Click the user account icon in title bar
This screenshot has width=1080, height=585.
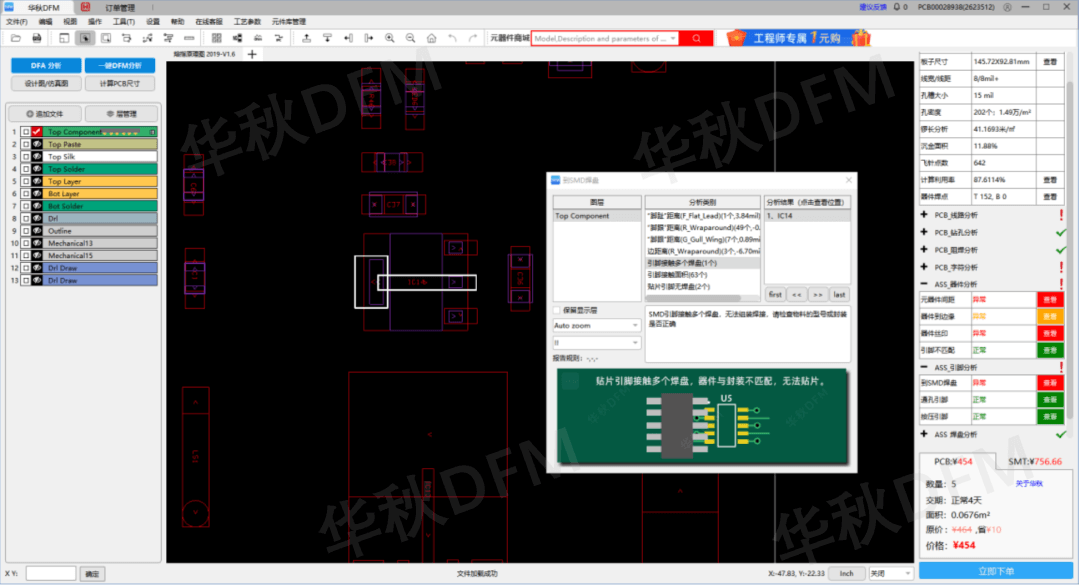pyautogui.click(x=1007, y=8)
